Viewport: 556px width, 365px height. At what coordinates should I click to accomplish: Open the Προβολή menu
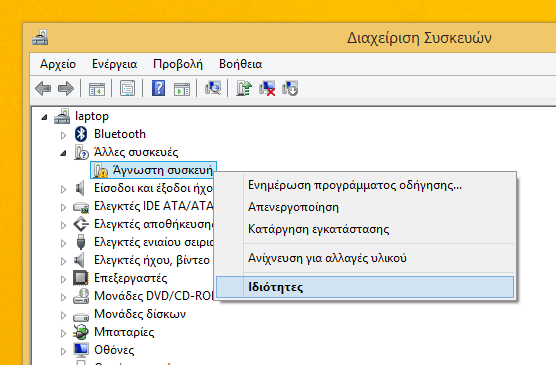click(178, 64)
